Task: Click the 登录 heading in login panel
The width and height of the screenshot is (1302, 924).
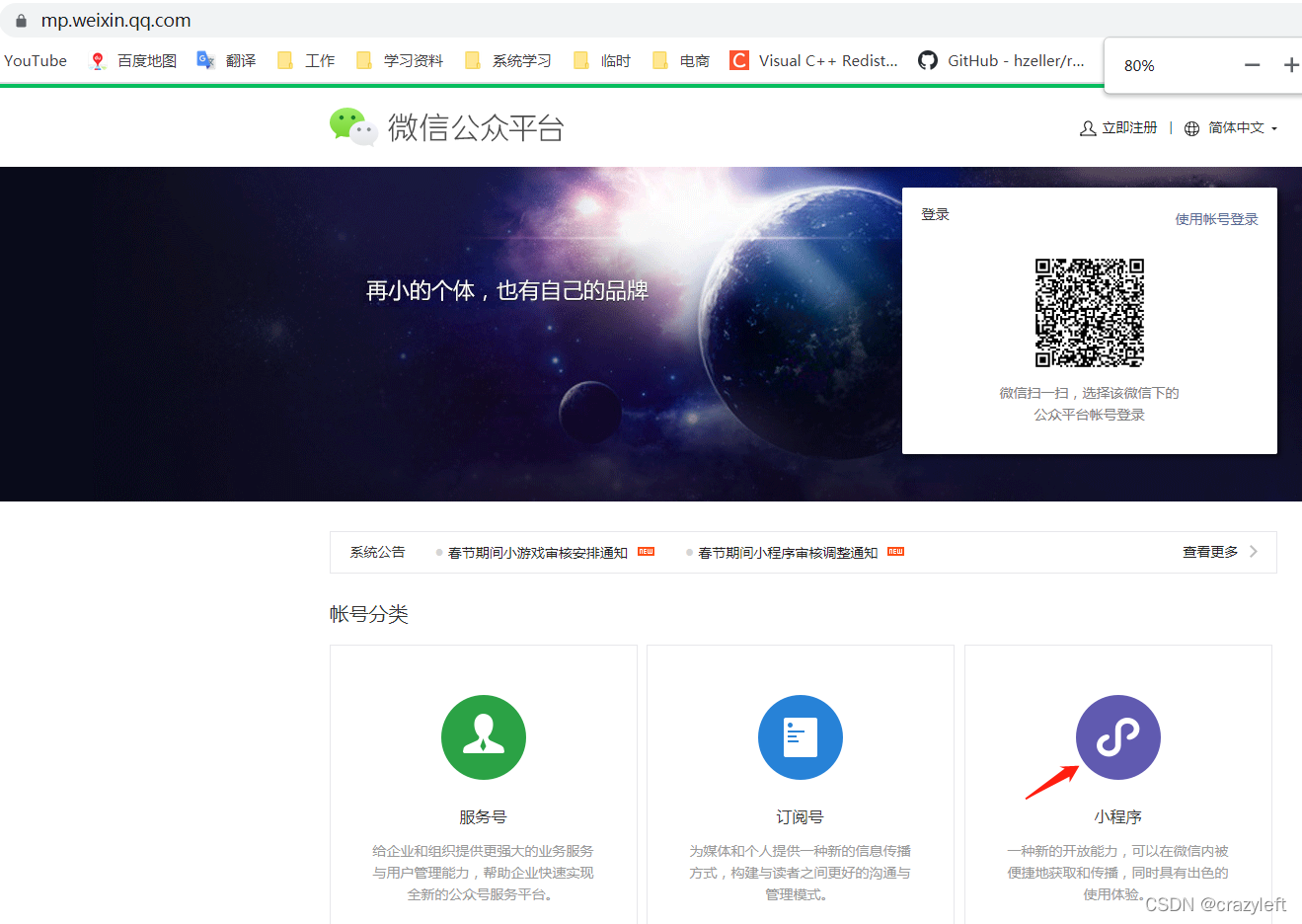Action: (x=935, y=214)
